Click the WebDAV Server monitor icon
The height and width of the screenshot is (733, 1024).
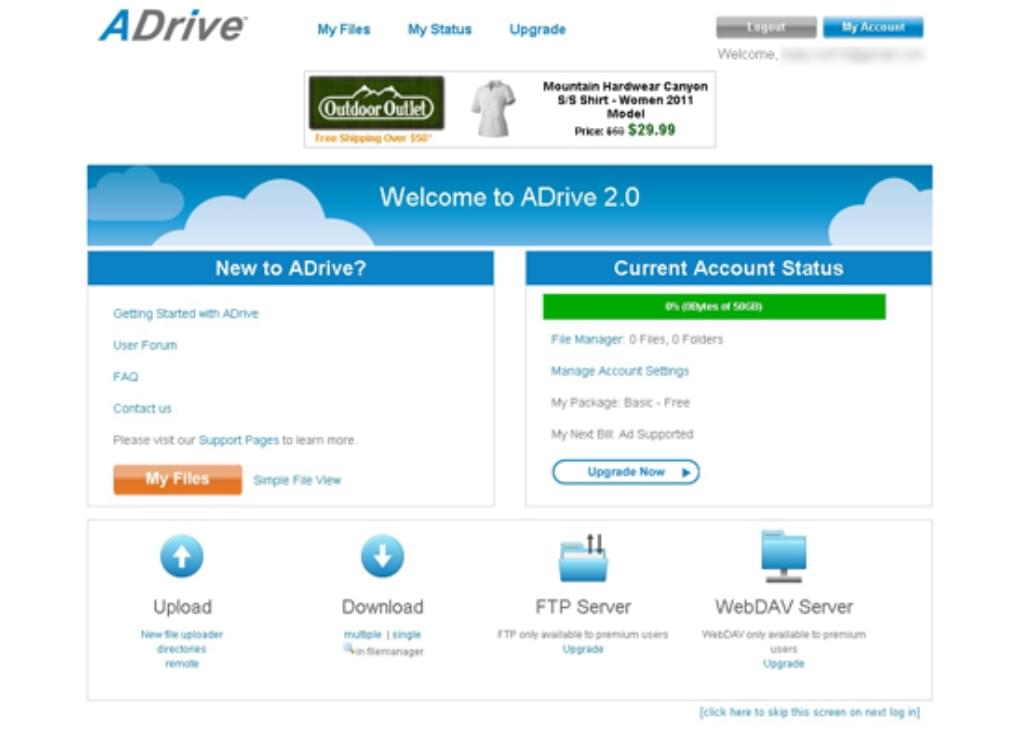[783, 556]
